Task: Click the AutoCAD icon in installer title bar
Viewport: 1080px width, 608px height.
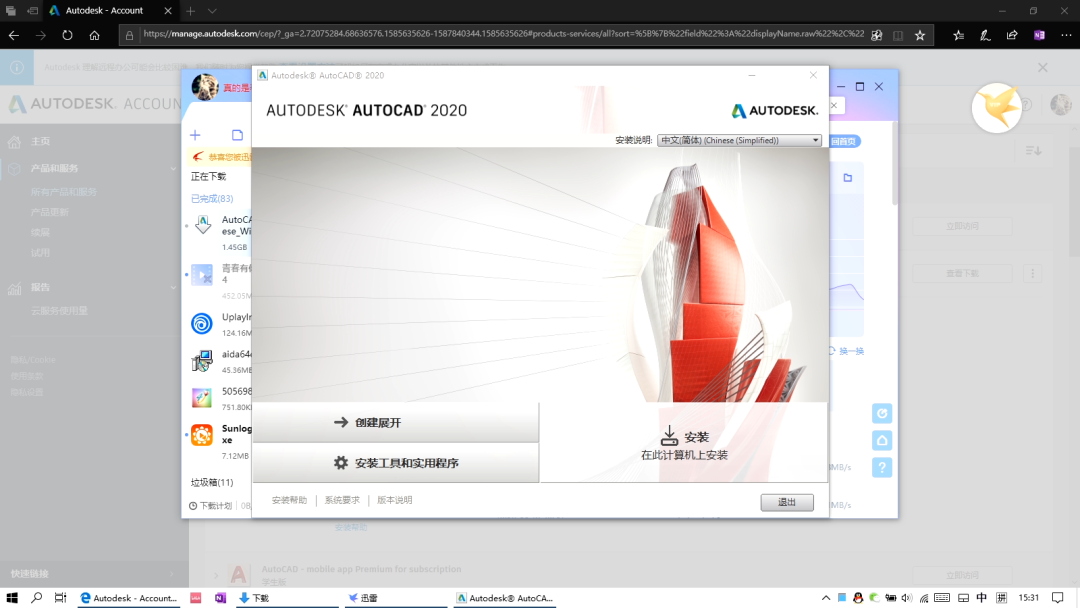Action: [x=262, y=75]
